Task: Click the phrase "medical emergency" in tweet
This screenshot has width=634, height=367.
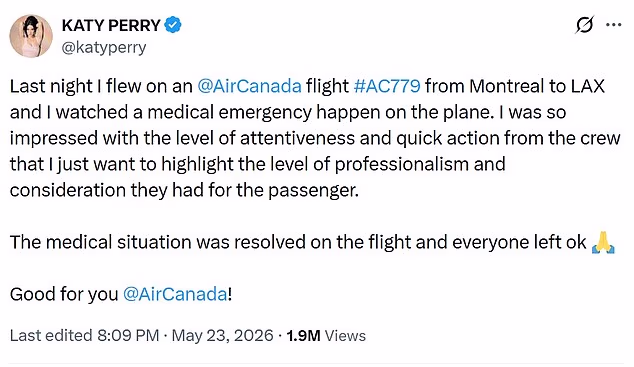Action: [x=229, y=112]
